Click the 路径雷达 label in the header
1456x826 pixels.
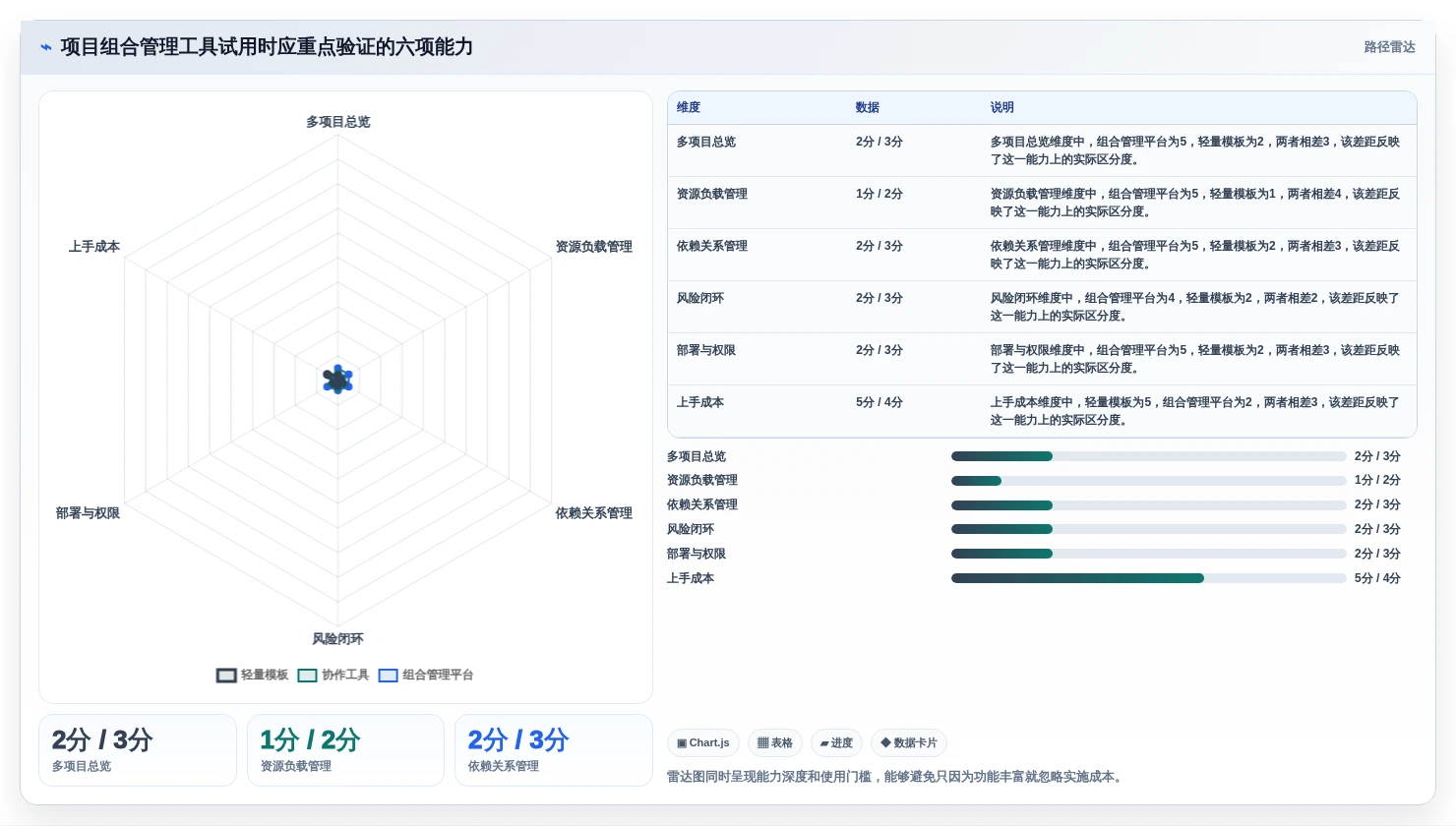(x=1389, y=47)
